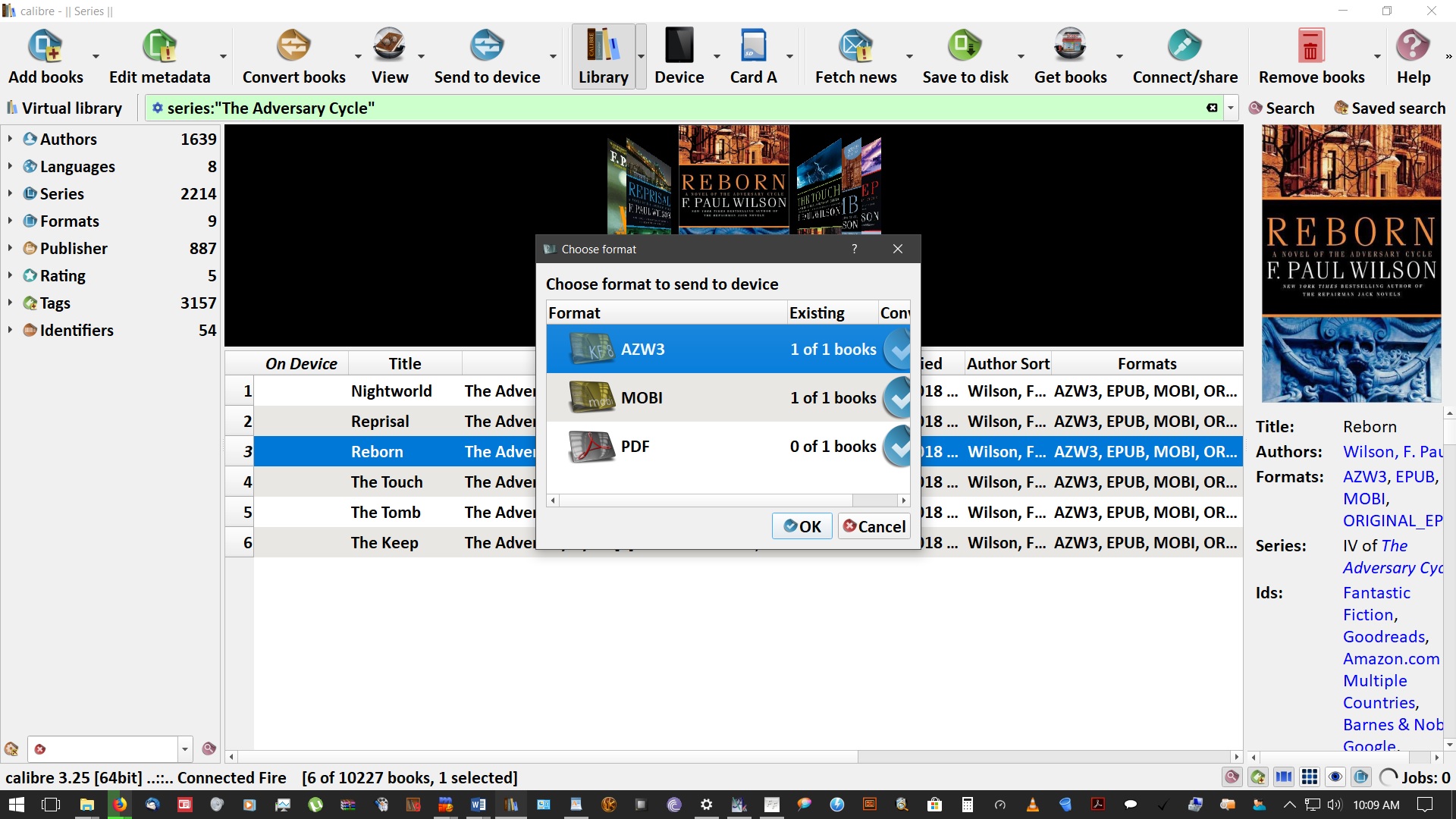Click OK in Choose format dialog
The height and width of the screenshot is (819, 1456).
pos(802,526)
